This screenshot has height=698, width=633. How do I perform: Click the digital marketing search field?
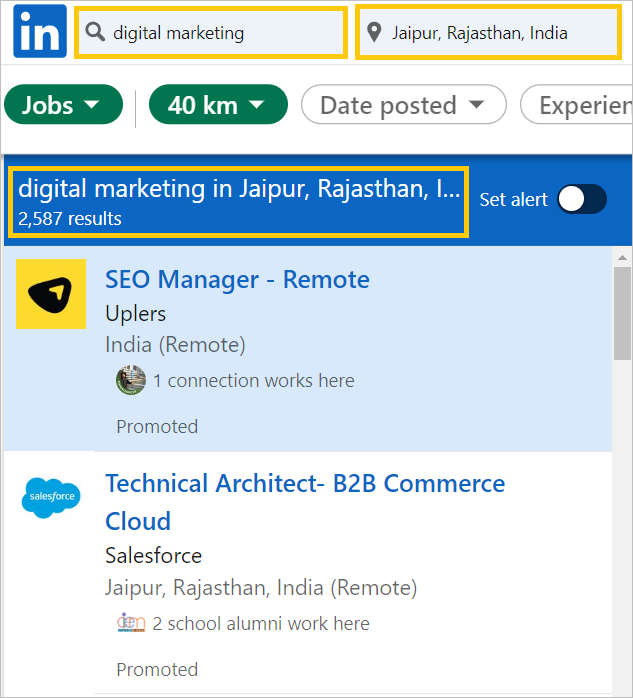click(x=211, y=32)
